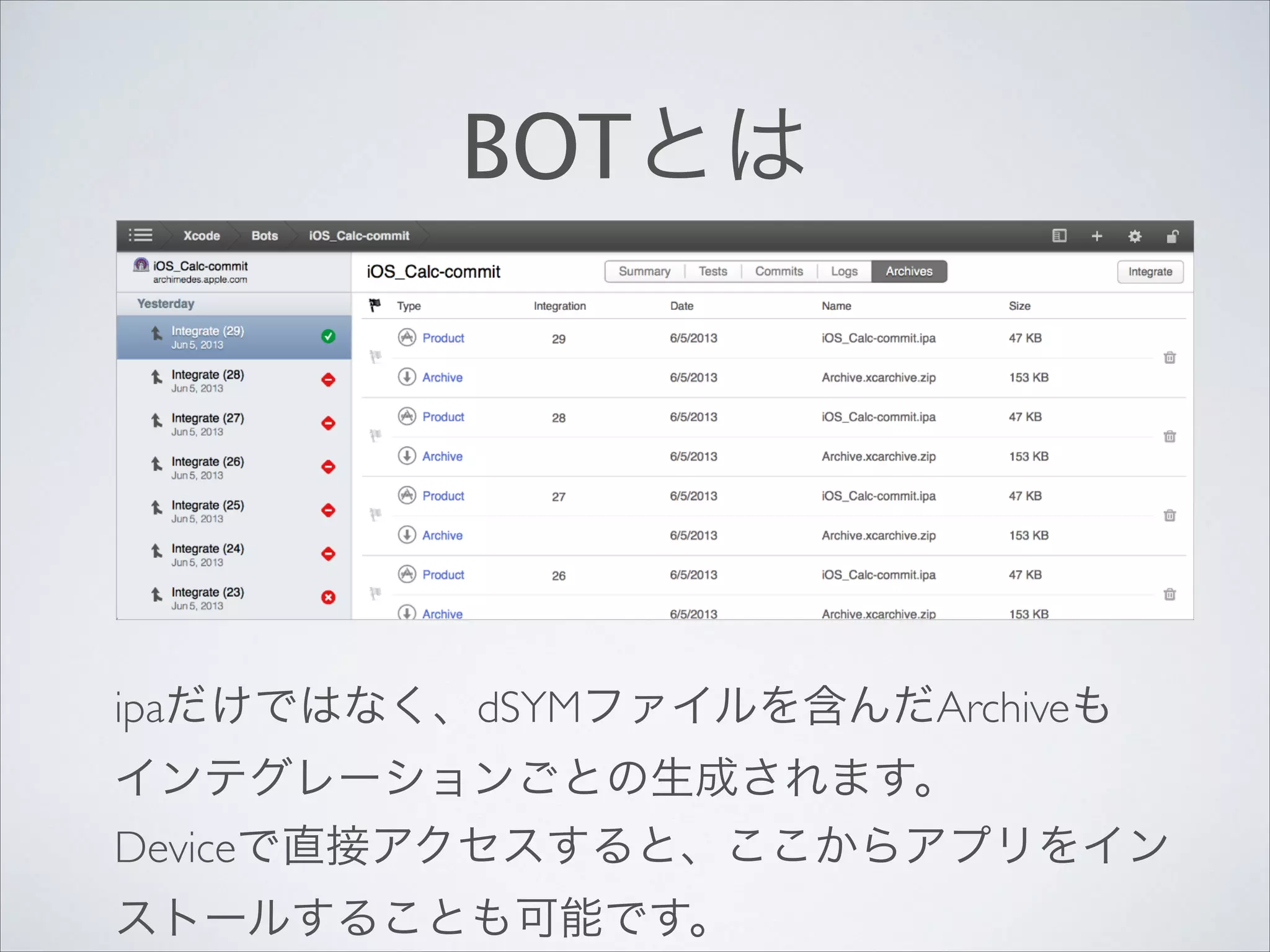Open the list menu icon in the toolbar
Screen dimensions: 1270x952
tap(140, 236)
